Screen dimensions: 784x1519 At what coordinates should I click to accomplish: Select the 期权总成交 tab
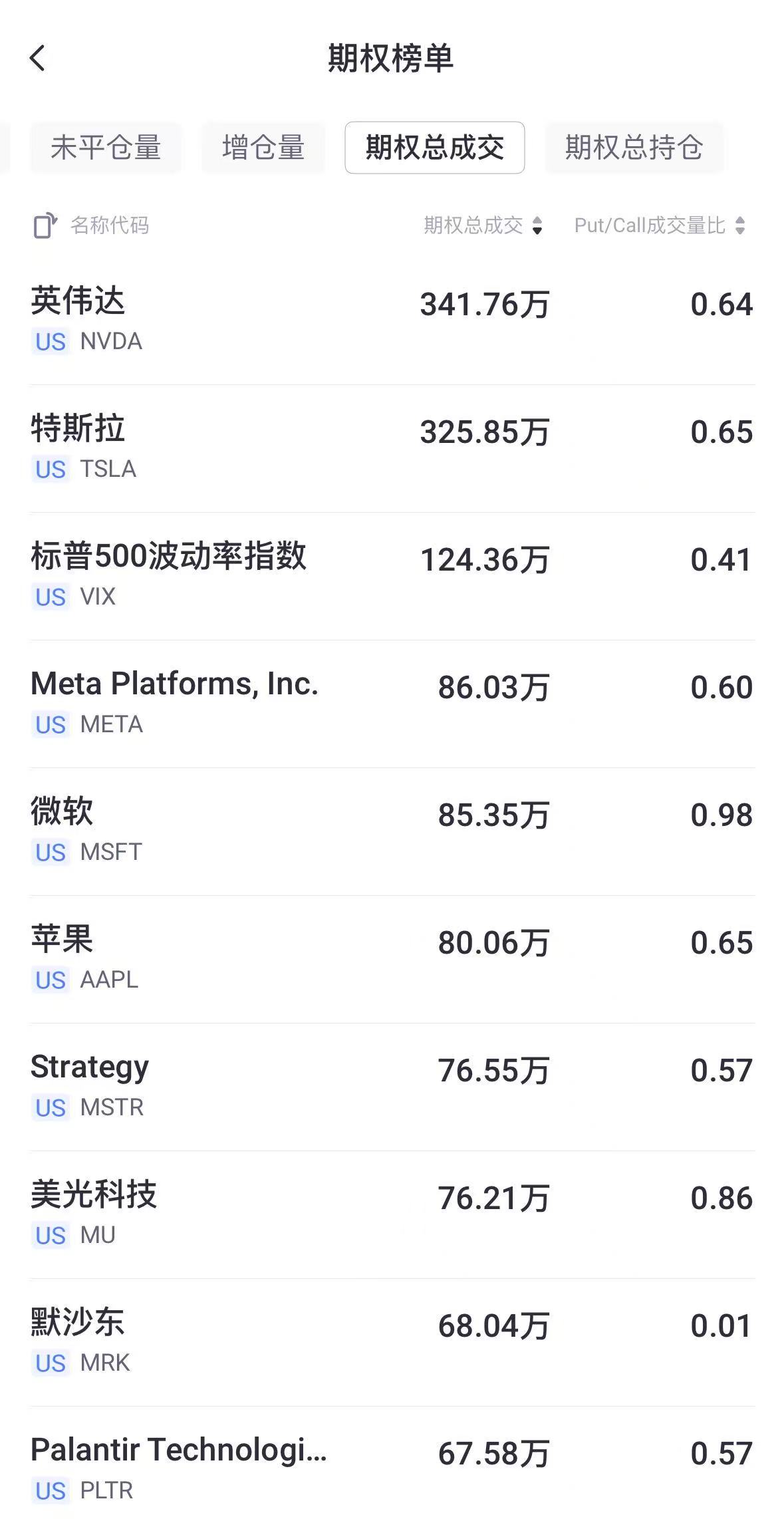tap(434, 148)
